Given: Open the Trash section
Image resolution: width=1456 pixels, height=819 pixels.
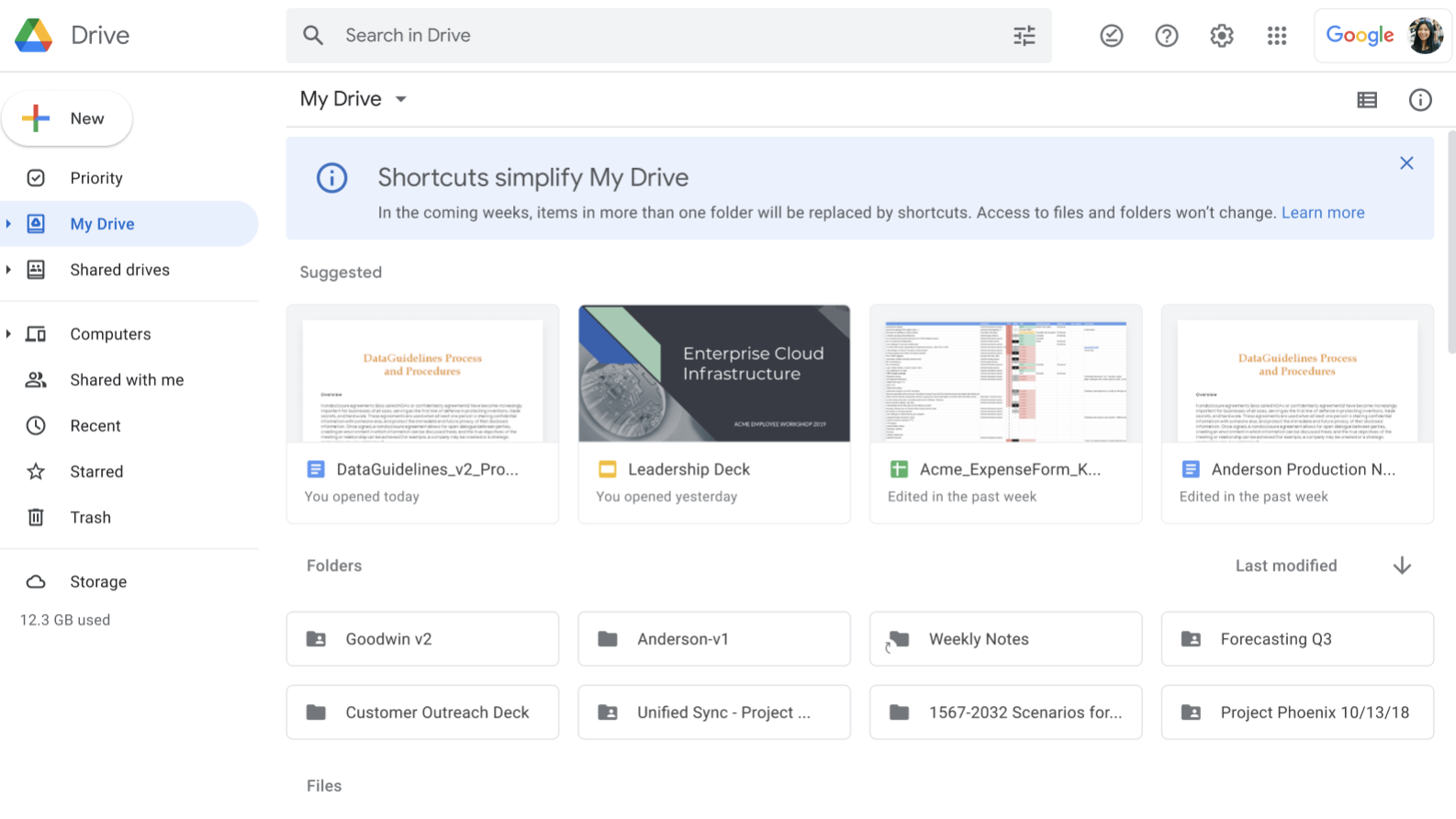Looking at the screenshot, I should pos(90,518).
